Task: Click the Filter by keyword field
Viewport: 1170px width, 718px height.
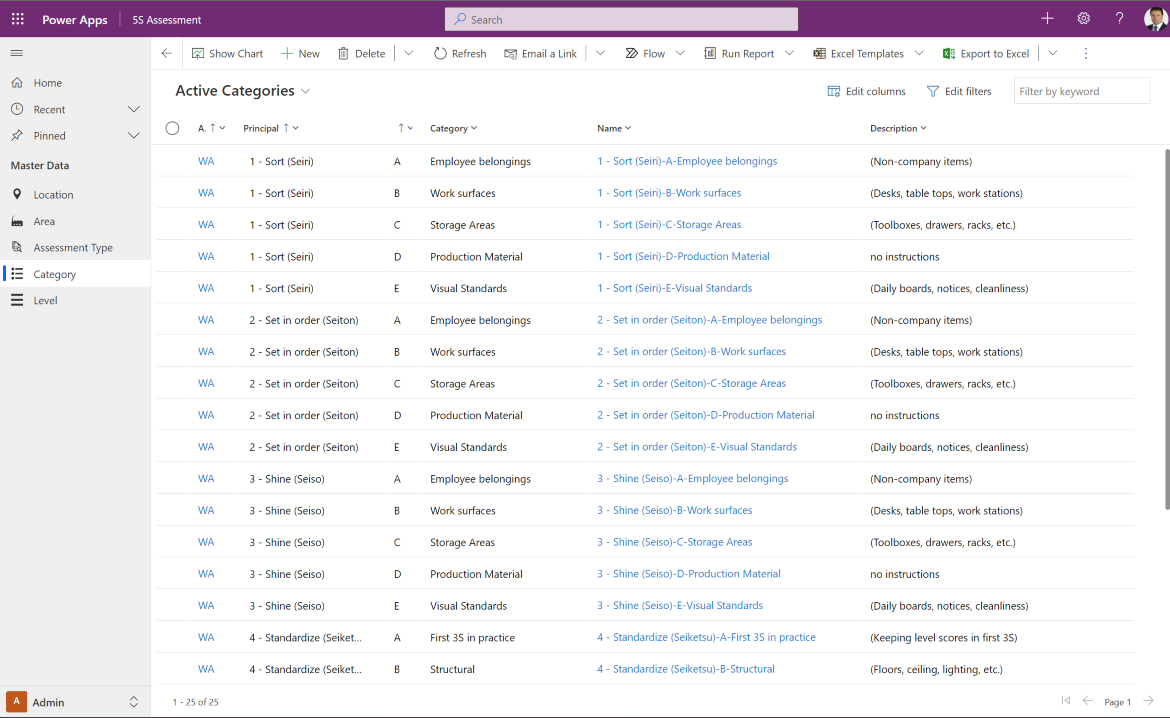Action: [1081, 91]
